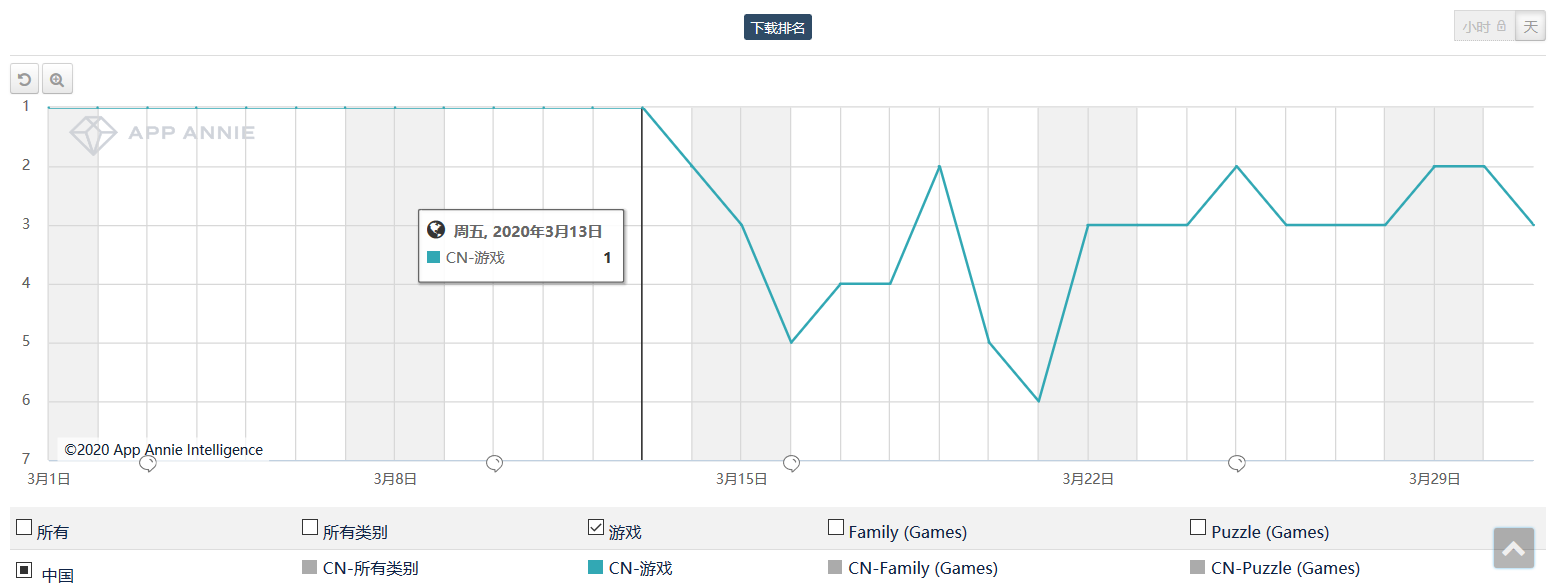Click the scroll-to-top arrow button
1556x588 pixels.
point(1513,548)
